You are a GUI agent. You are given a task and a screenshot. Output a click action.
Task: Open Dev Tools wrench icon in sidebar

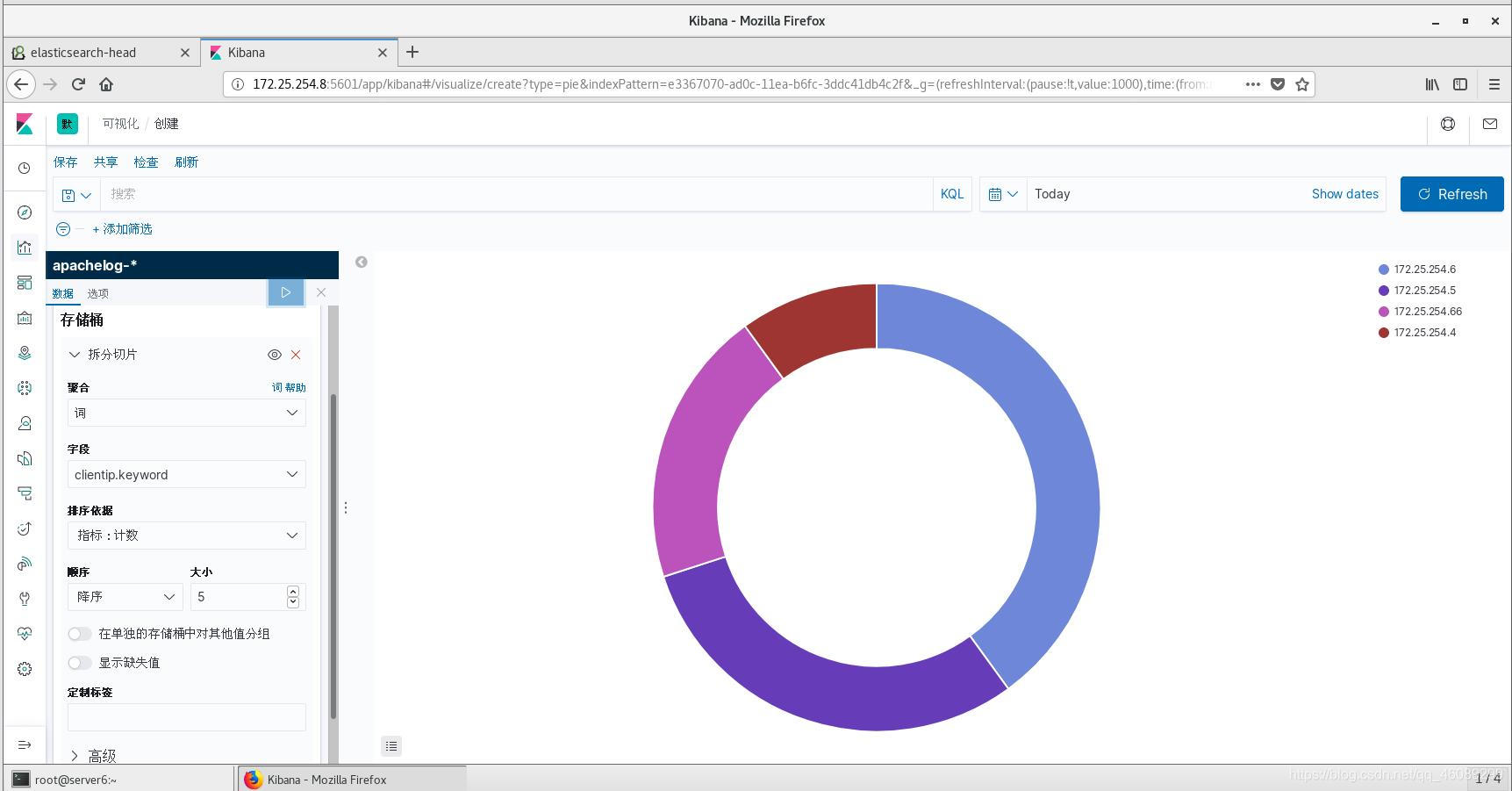pos(25,599)
